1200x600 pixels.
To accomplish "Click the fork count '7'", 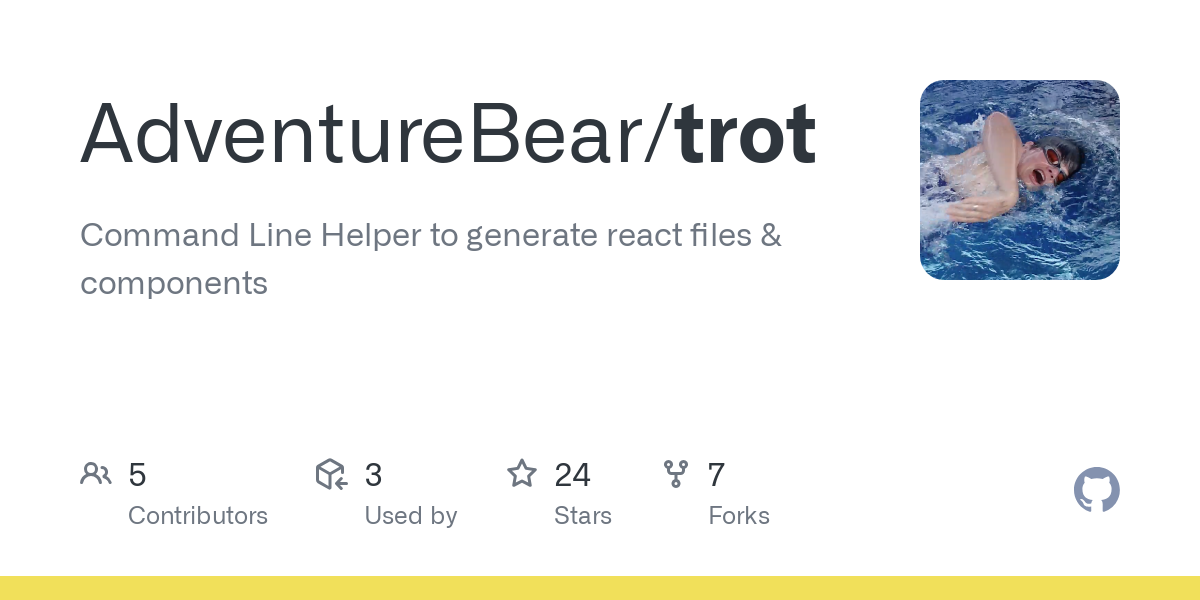I will pos(716,475).
